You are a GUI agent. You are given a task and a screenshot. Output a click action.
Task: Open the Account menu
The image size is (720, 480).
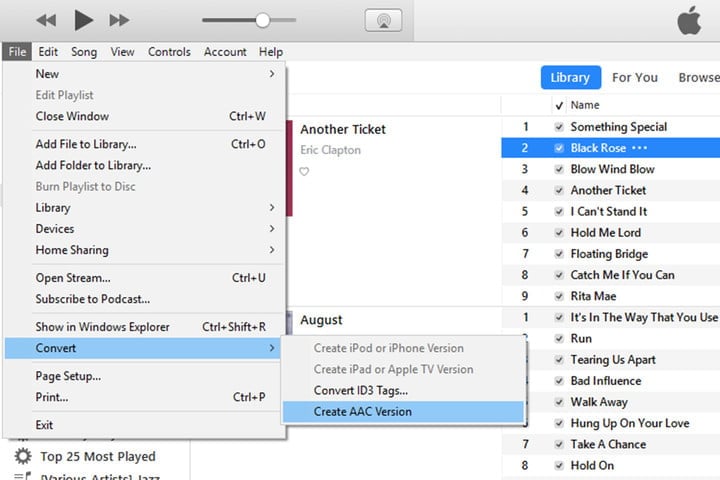click(225, 51)
